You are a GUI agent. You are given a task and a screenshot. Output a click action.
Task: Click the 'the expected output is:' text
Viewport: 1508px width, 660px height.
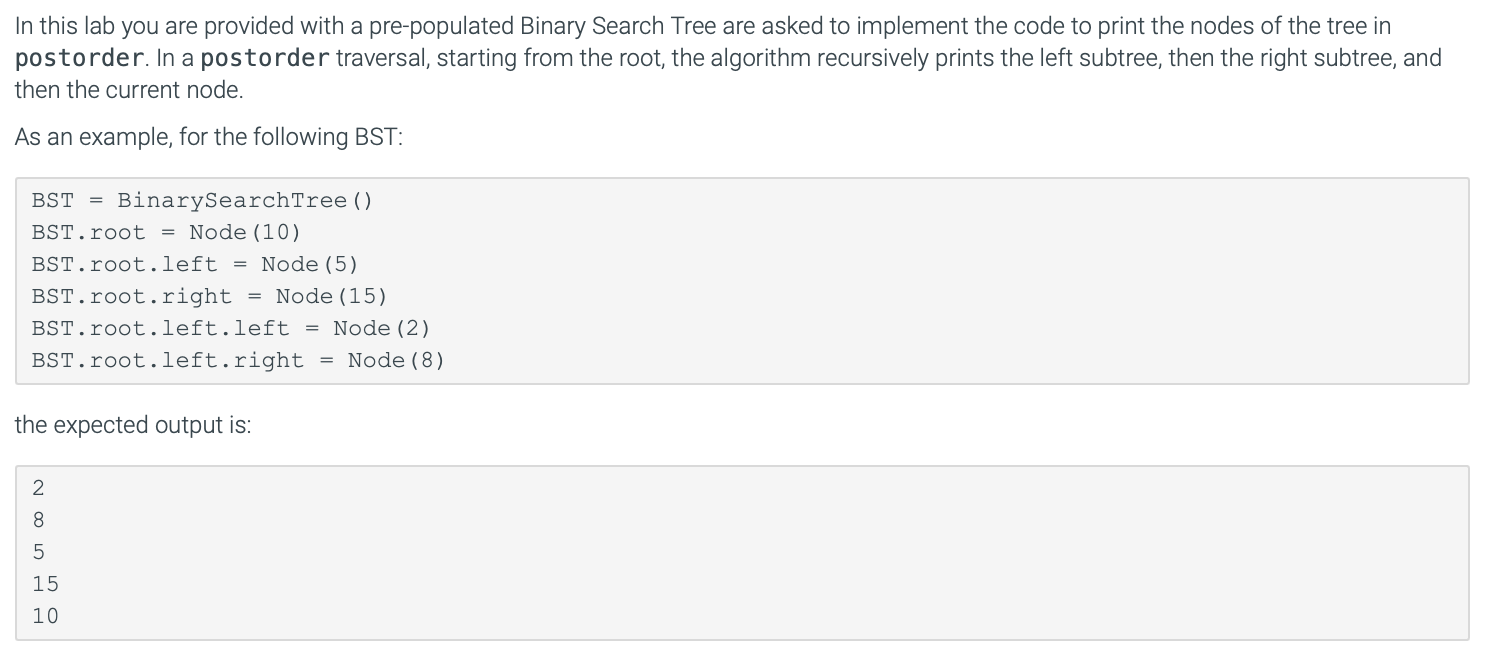click(132, 425)
